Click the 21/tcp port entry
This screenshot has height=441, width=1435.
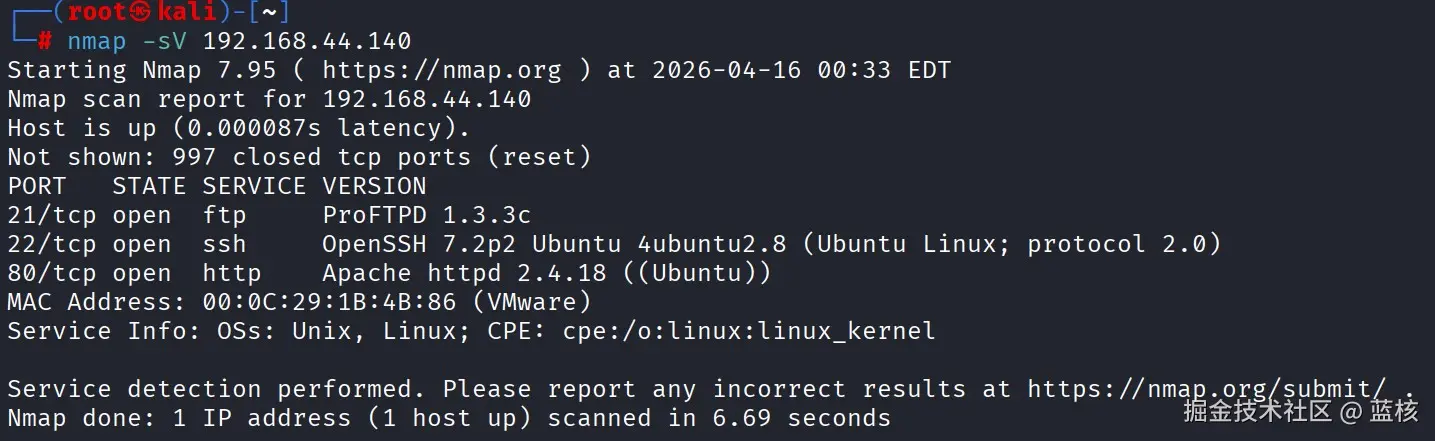tap(51, 215)
